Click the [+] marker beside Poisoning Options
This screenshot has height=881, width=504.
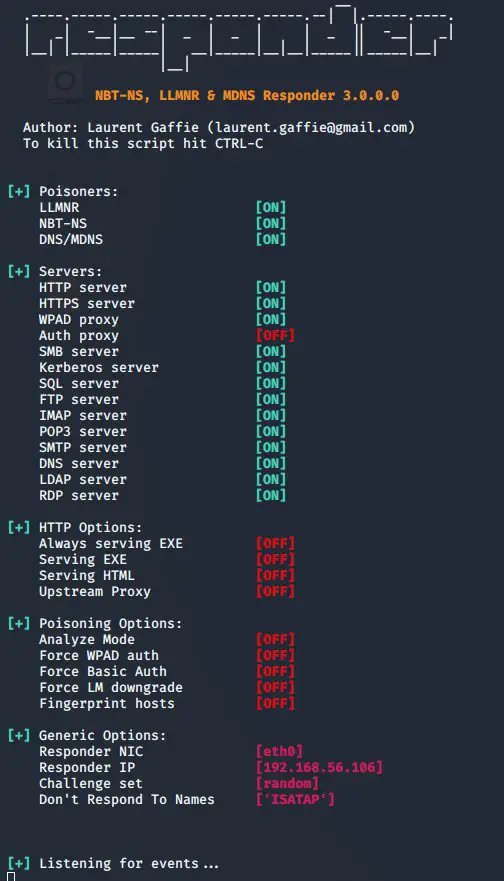[x=19, y=624]
